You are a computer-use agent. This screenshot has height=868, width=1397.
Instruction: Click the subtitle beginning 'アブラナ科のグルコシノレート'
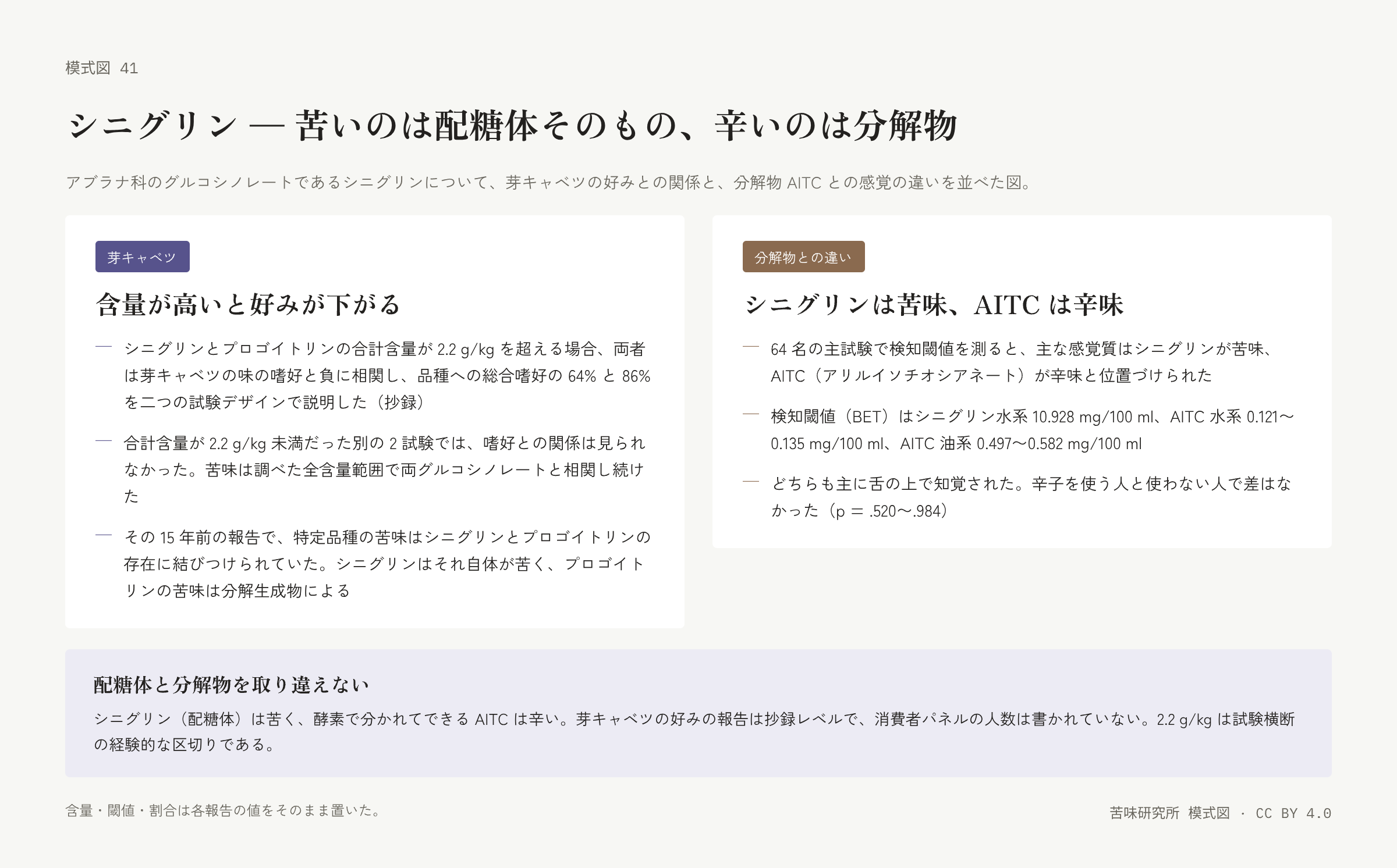click(x=549, y=183)
